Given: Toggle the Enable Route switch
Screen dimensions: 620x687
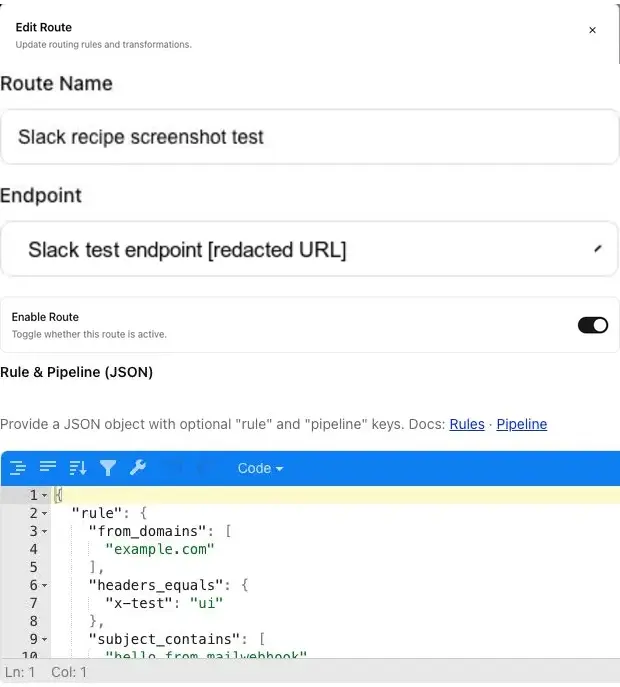Looking at the screenshot, I should pos(593,325).
